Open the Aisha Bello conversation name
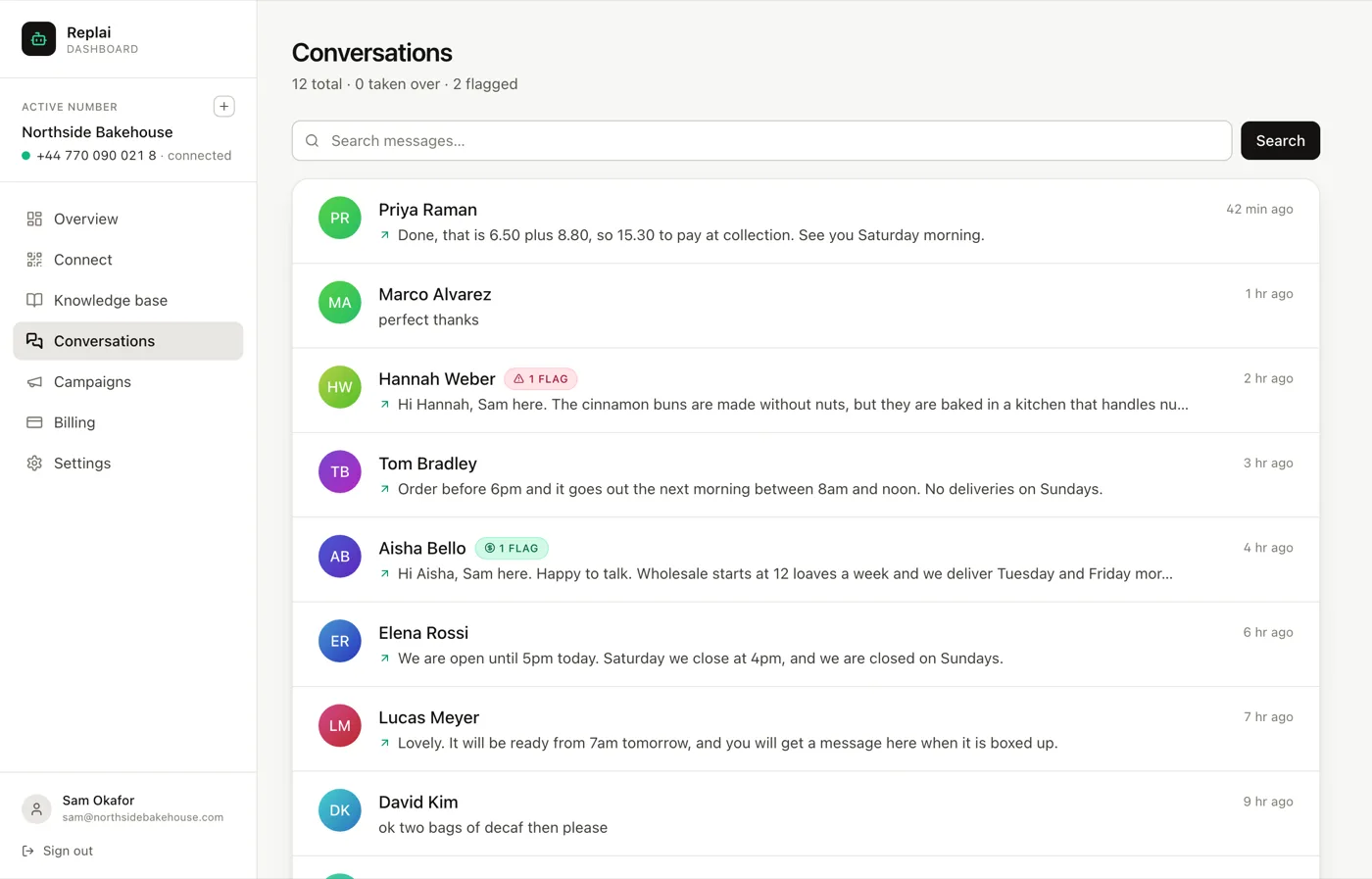Screen dimensions: 1372x879 tap(422, 549)
